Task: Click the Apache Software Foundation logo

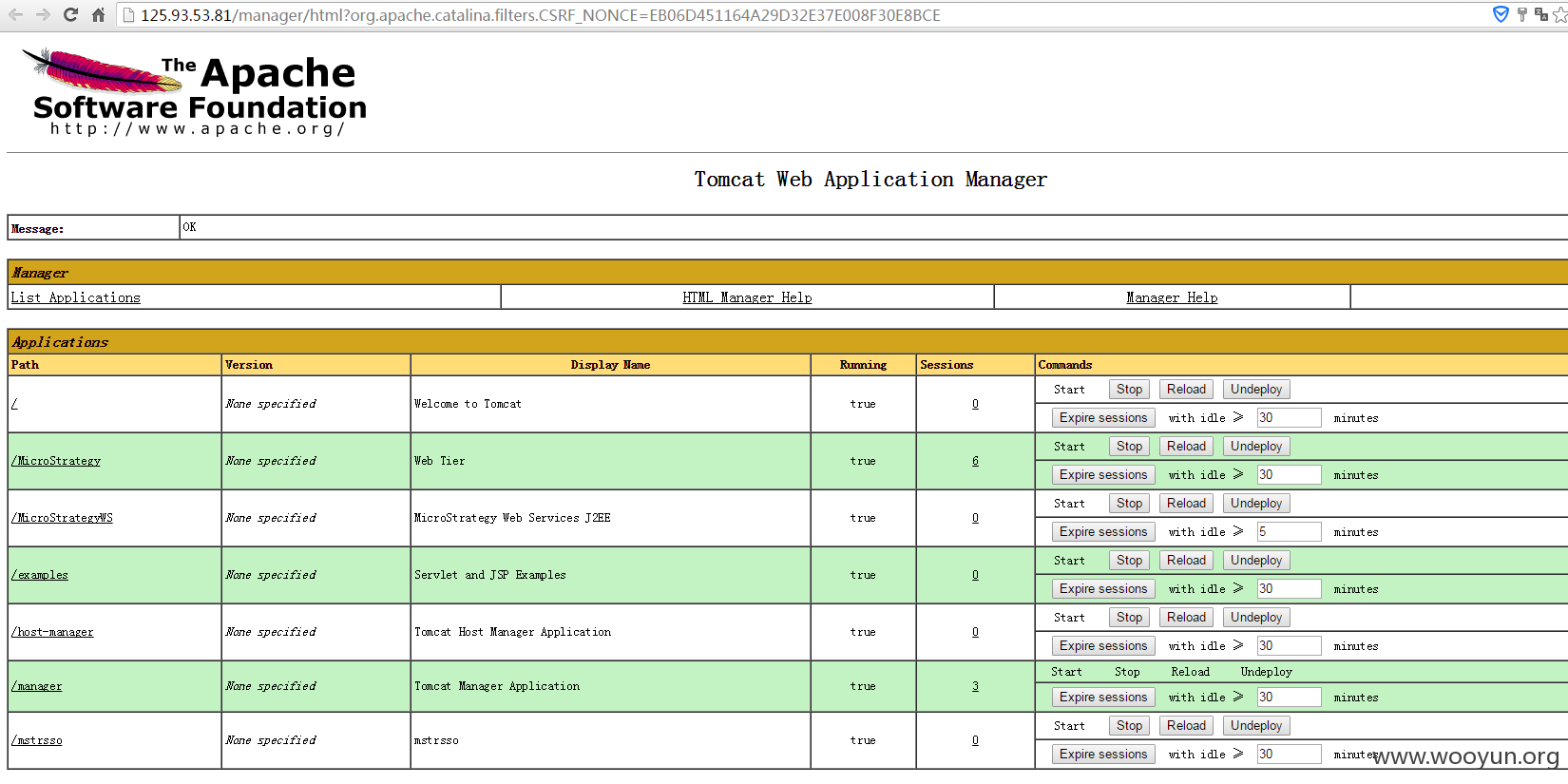Action: [194, 92]
